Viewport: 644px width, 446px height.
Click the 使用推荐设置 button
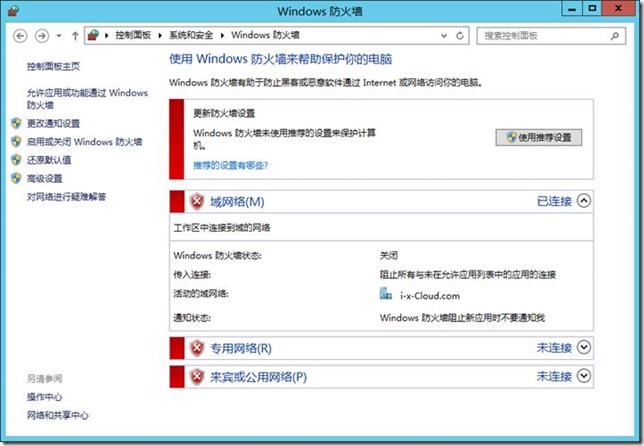(x=538, y=137)
